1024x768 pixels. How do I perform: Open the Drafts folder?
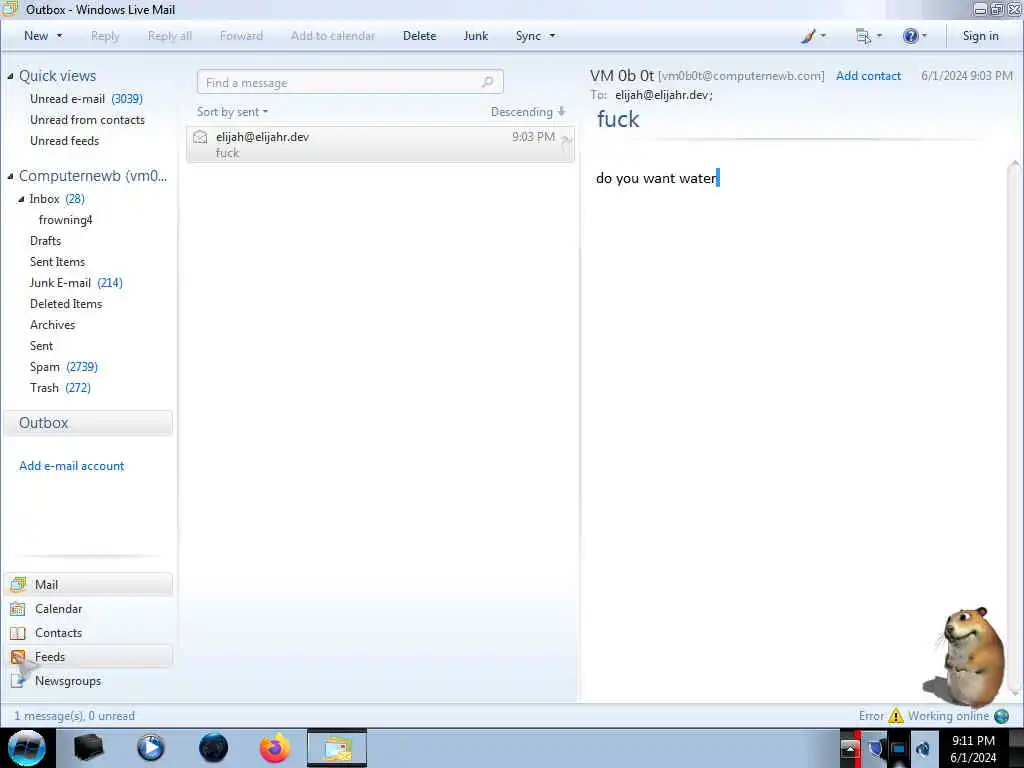[45, 240]
